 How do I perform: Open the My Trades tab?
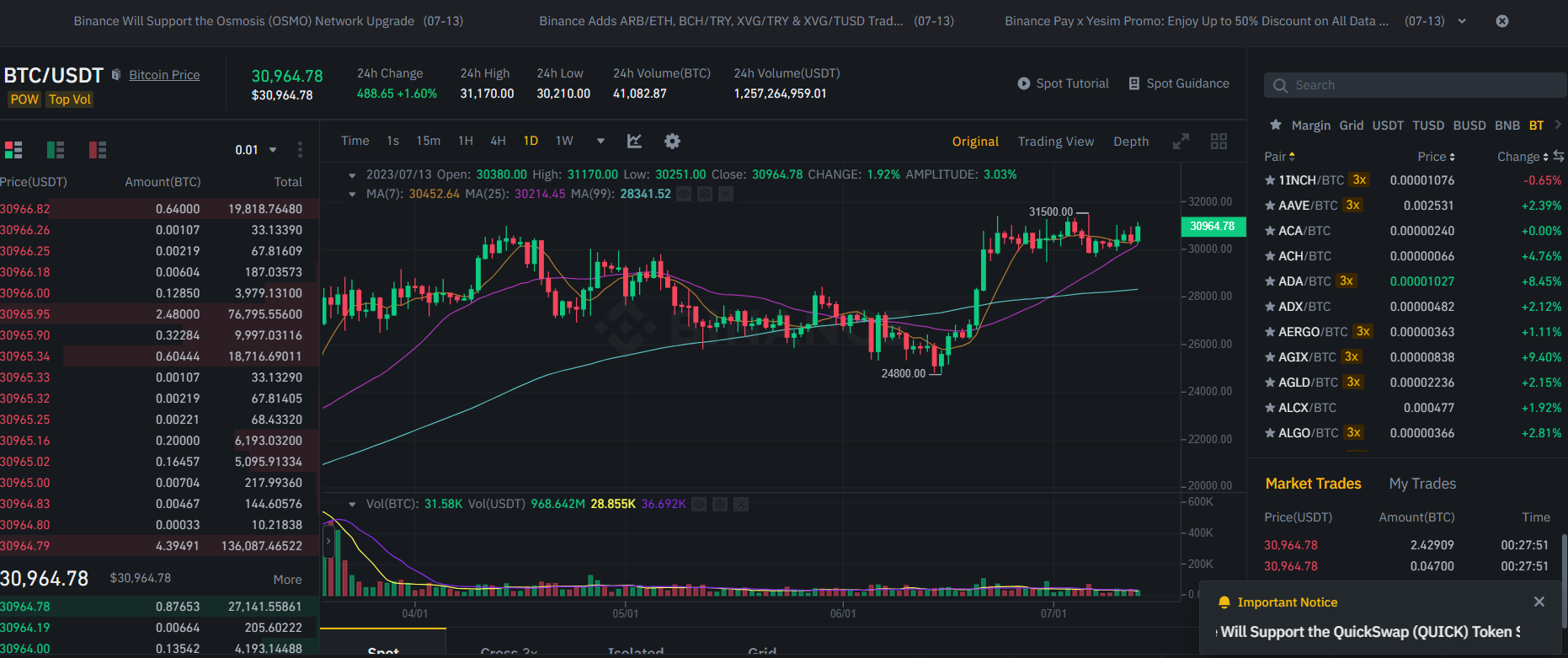click(x=1421, y=484)
